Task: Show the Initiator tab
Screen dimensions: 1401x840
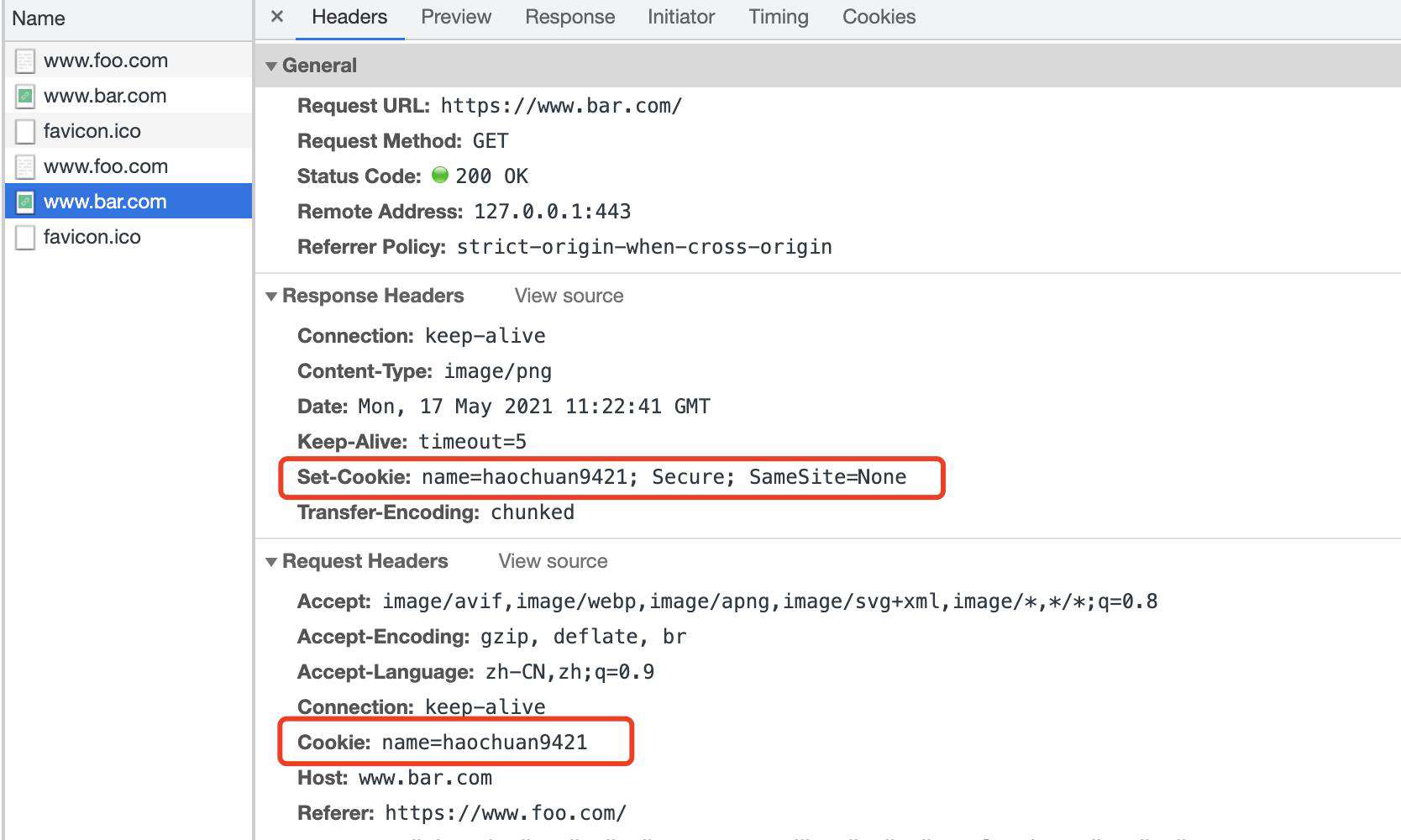Action: [x=681, y=17]
